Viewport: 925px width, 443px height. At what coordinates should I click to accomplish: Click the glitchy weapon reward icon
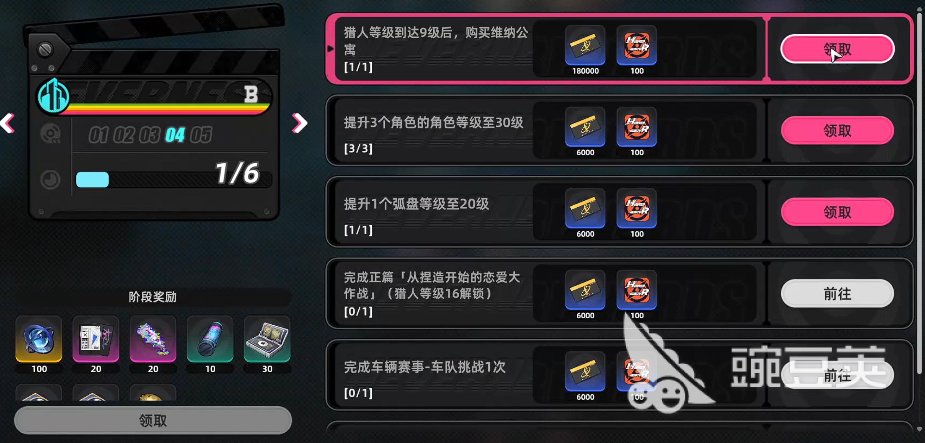pyautogui.click(x=153, y=339)
